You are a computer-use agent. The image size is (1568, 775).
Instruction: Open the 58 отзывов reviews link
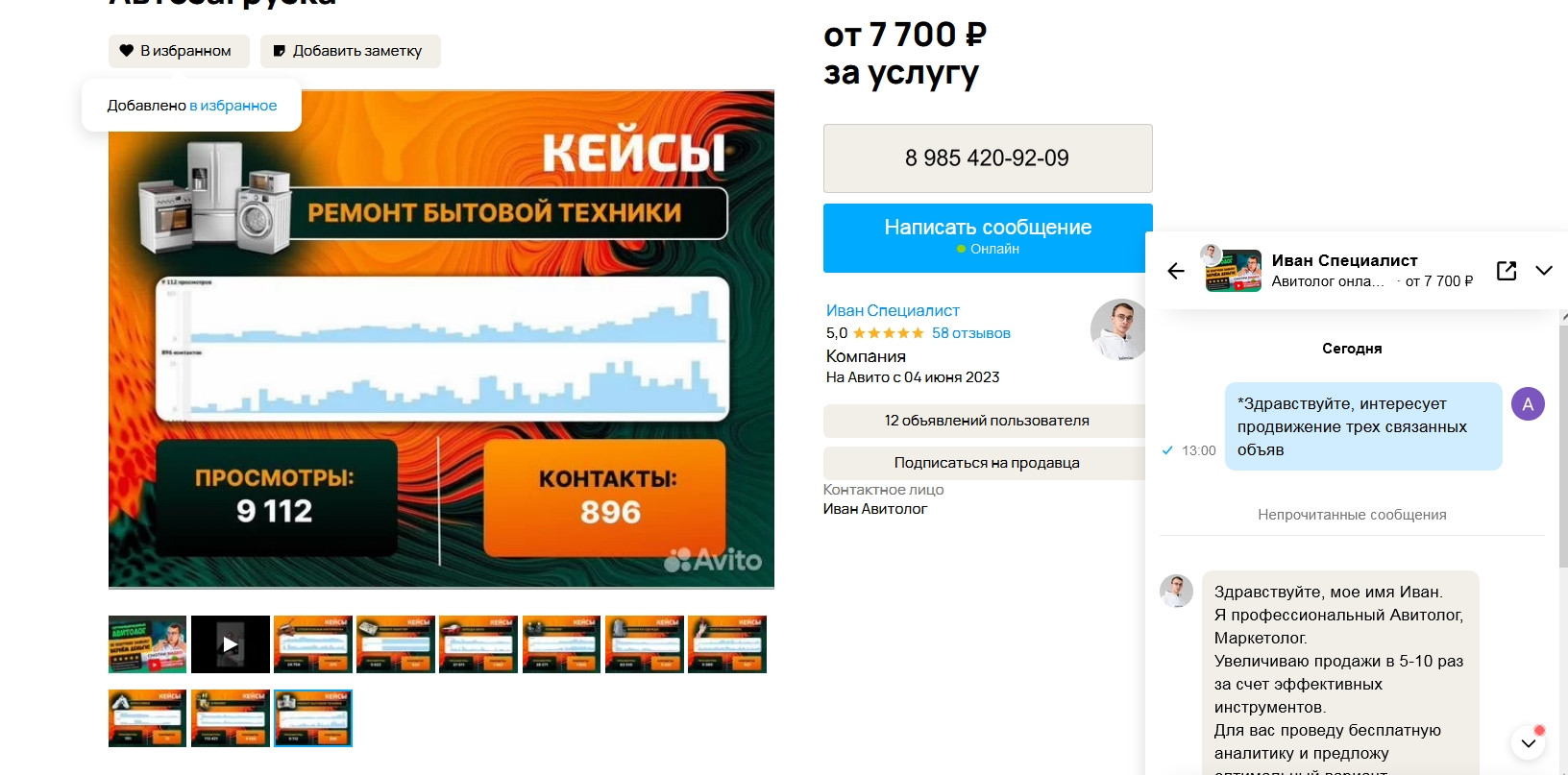[971, 333]
